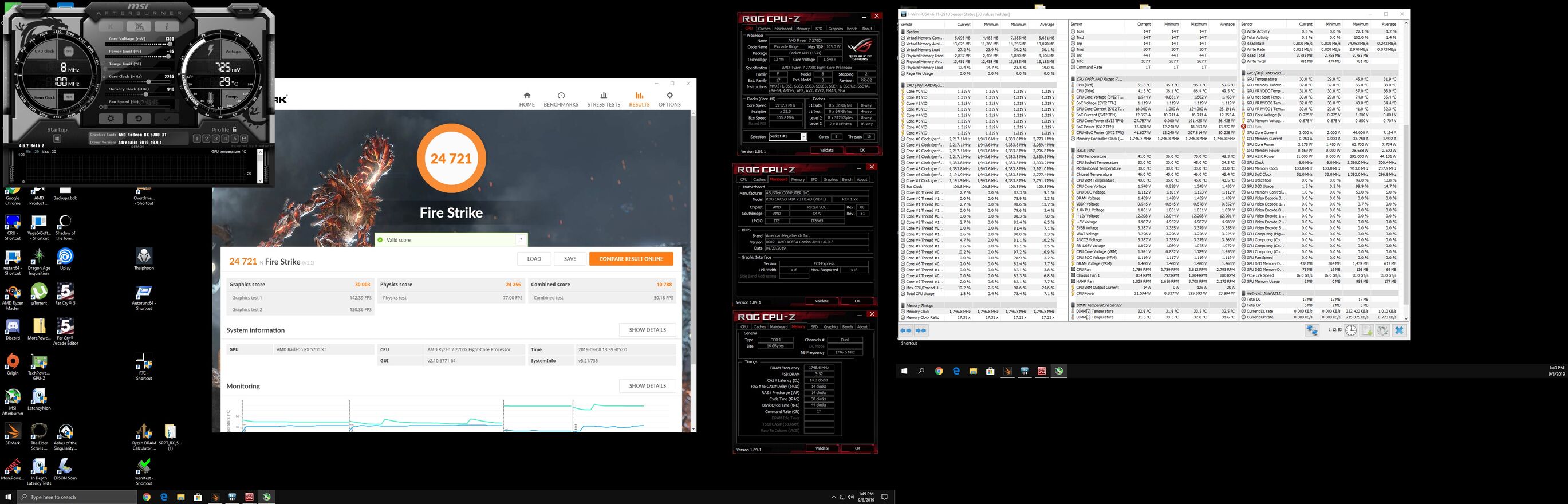Open memtest Shortcut desktop icon

pyautogui.click(x=144, y=472)
